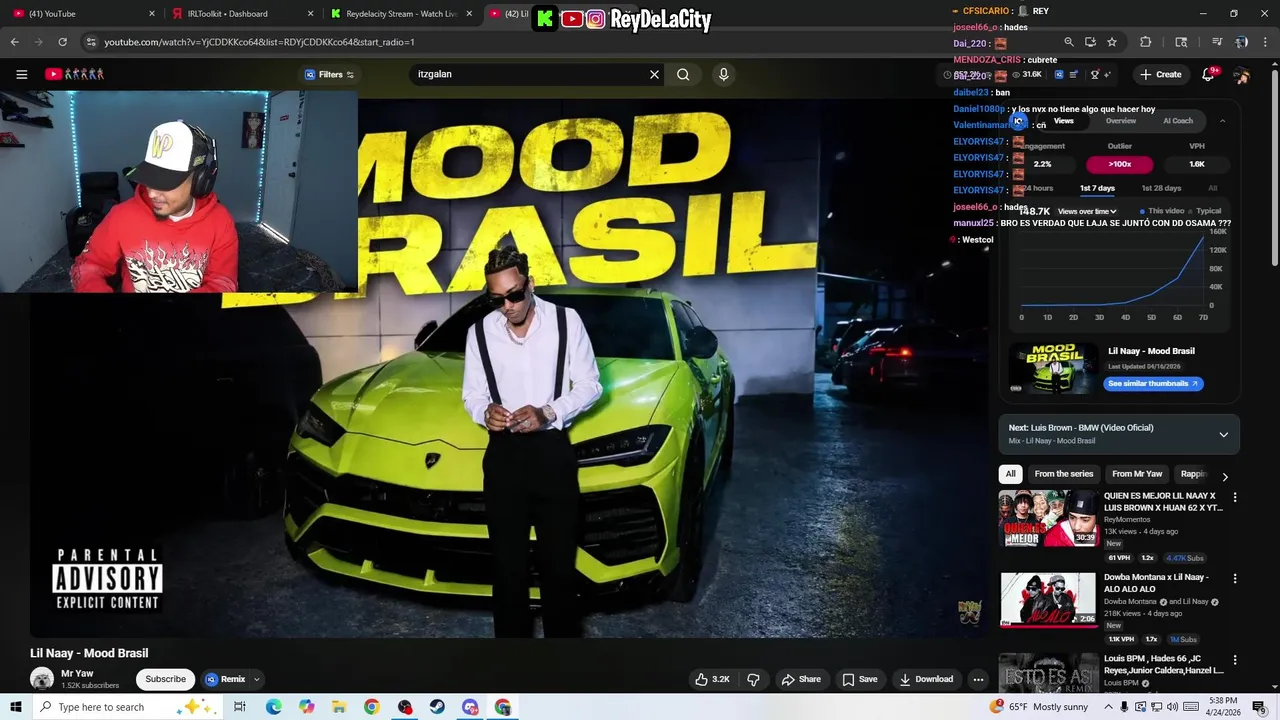Viewport: 1280px width, 720px height.
Task: Open the YouTube hamburger guide menu
Action: coord(21,74)
